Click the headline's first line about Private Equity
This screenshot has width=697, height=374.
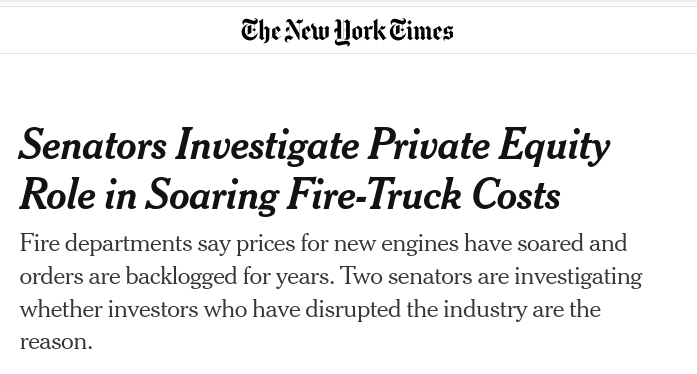[x=314, y=146]
